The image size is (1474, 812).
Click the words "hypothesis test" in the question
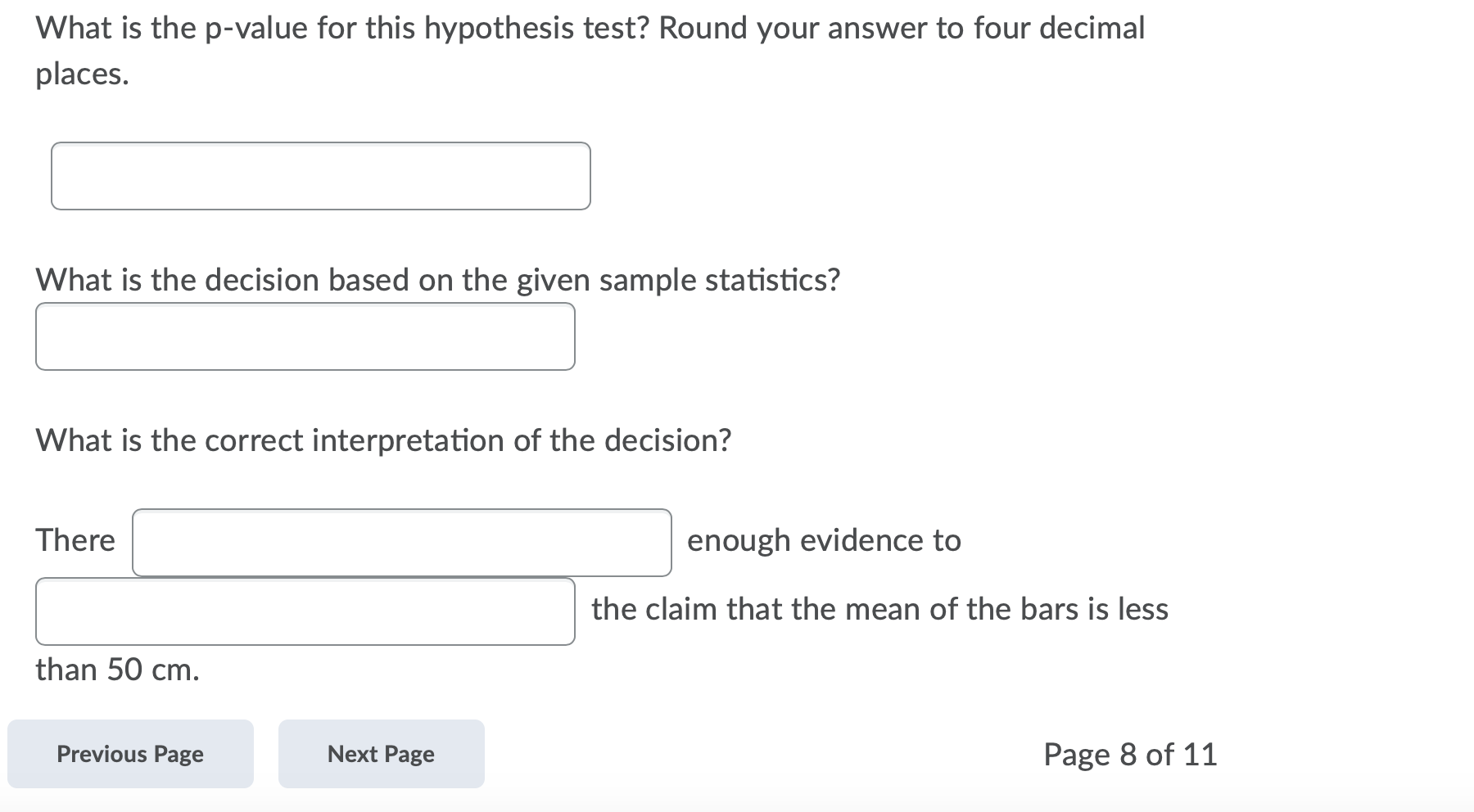(x=536, y=29)
